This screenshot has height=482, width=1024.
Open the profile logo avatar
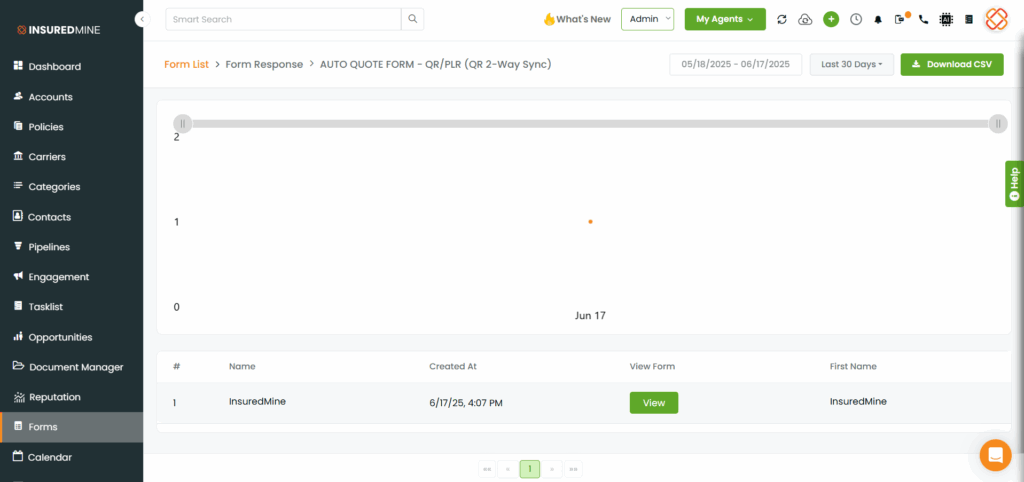click(x=997, y=19)
